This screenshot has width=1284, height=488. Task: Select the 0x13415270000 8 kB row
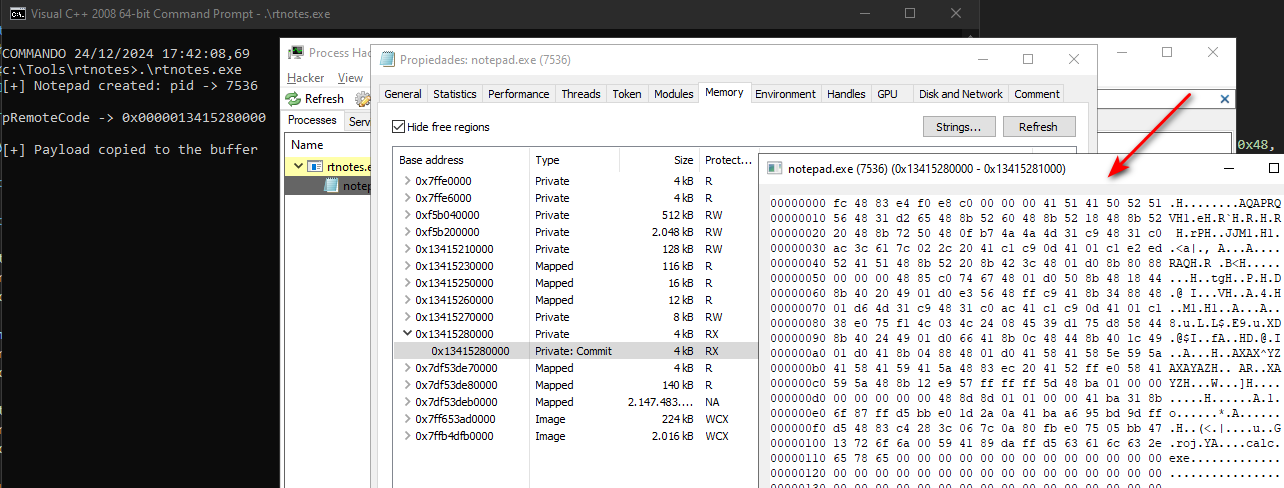pos(575,317)
